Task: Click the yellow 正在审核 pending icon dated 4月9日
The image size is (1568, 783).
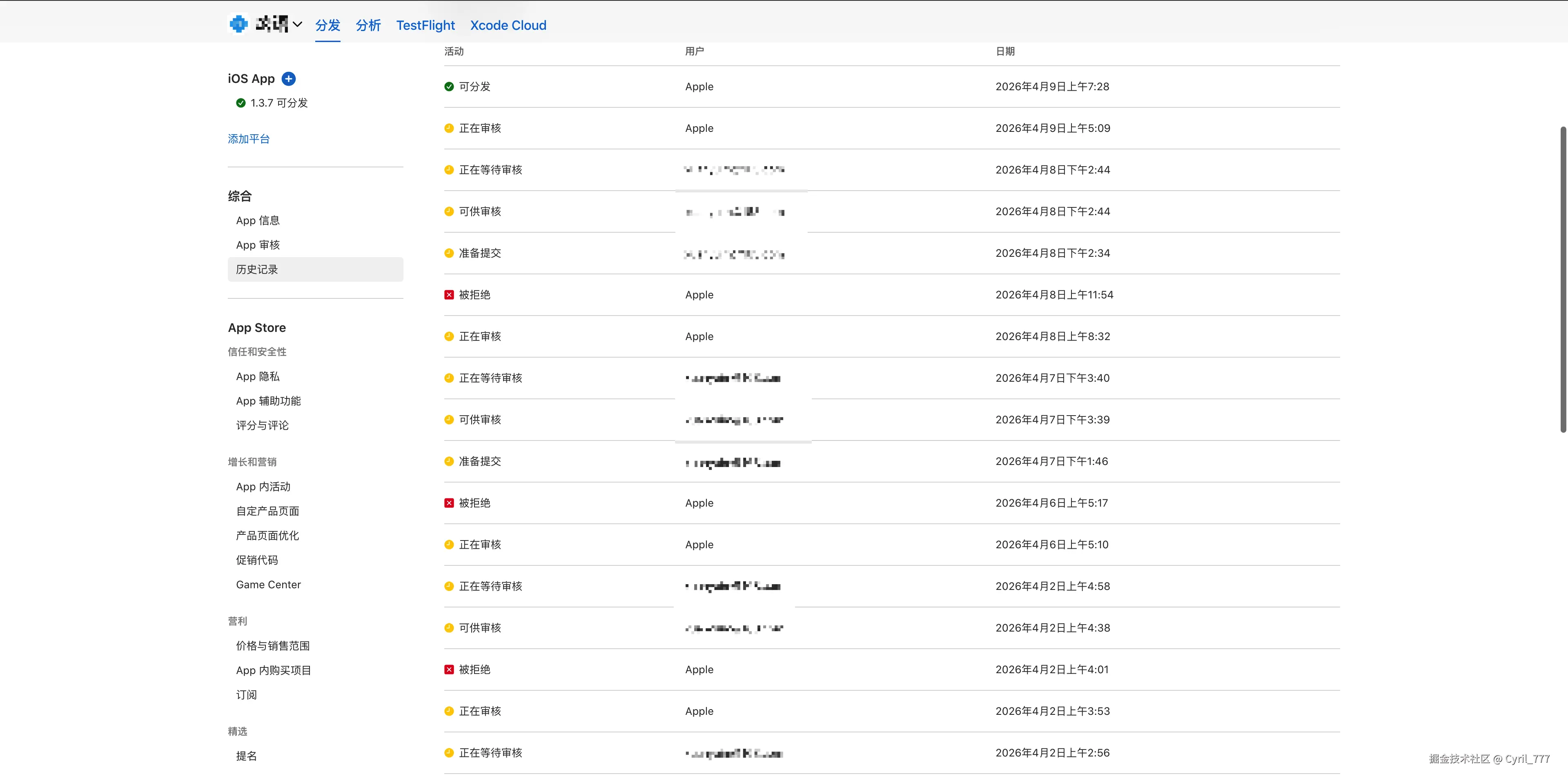Action: pos(449,128)
